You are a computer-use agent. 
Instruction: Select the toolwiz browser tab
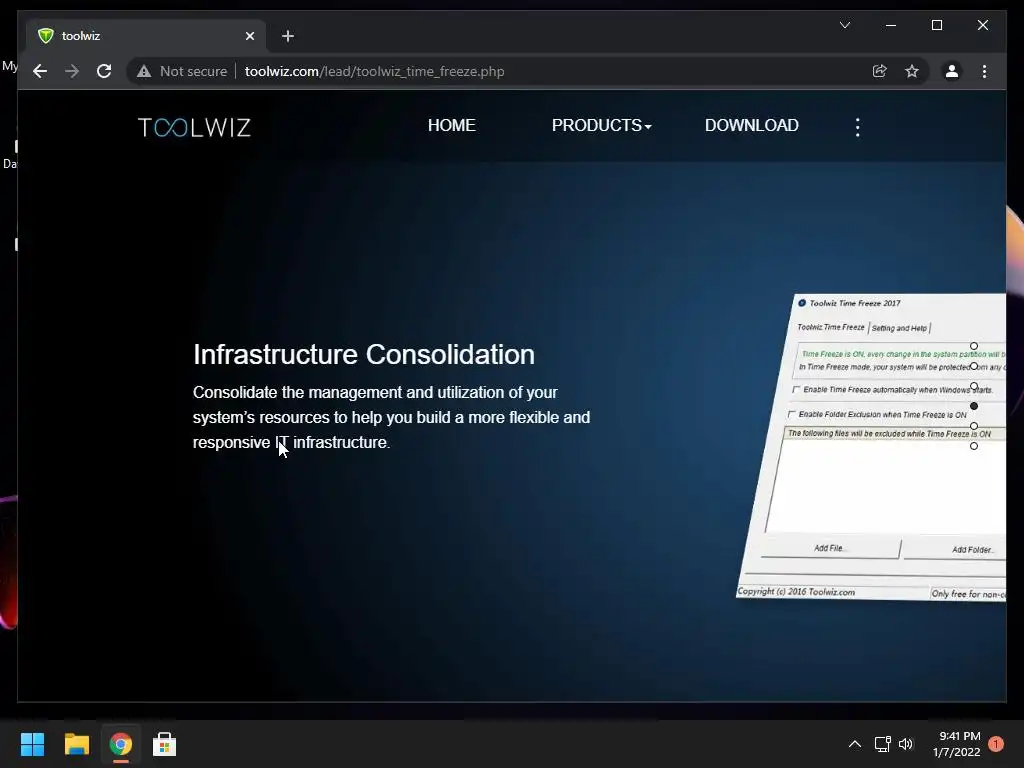point(146,36)
